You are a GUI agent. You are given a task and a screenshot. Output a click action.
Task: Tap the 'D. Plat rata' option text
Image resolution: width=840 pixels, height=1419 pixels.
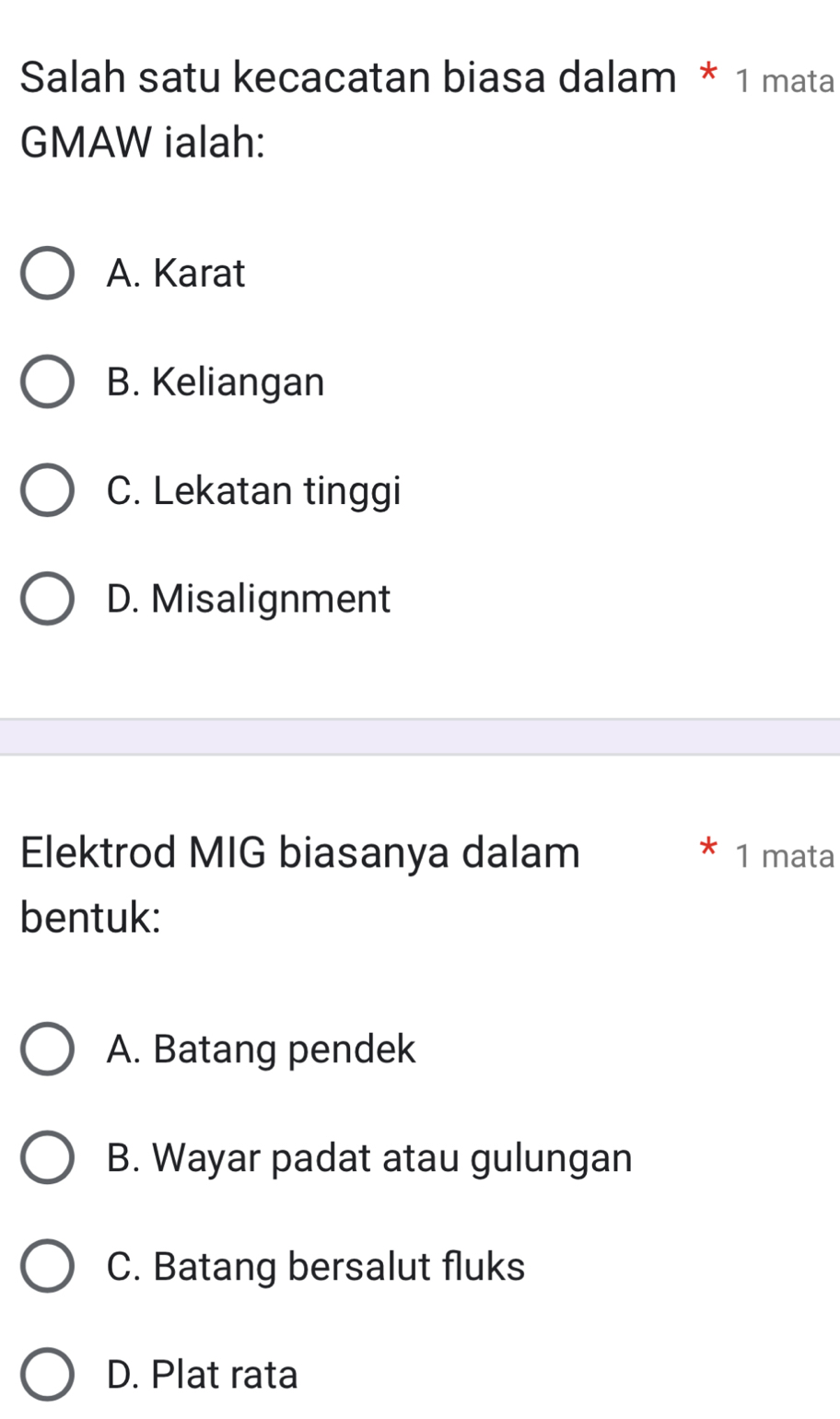tap(203, 1375)
